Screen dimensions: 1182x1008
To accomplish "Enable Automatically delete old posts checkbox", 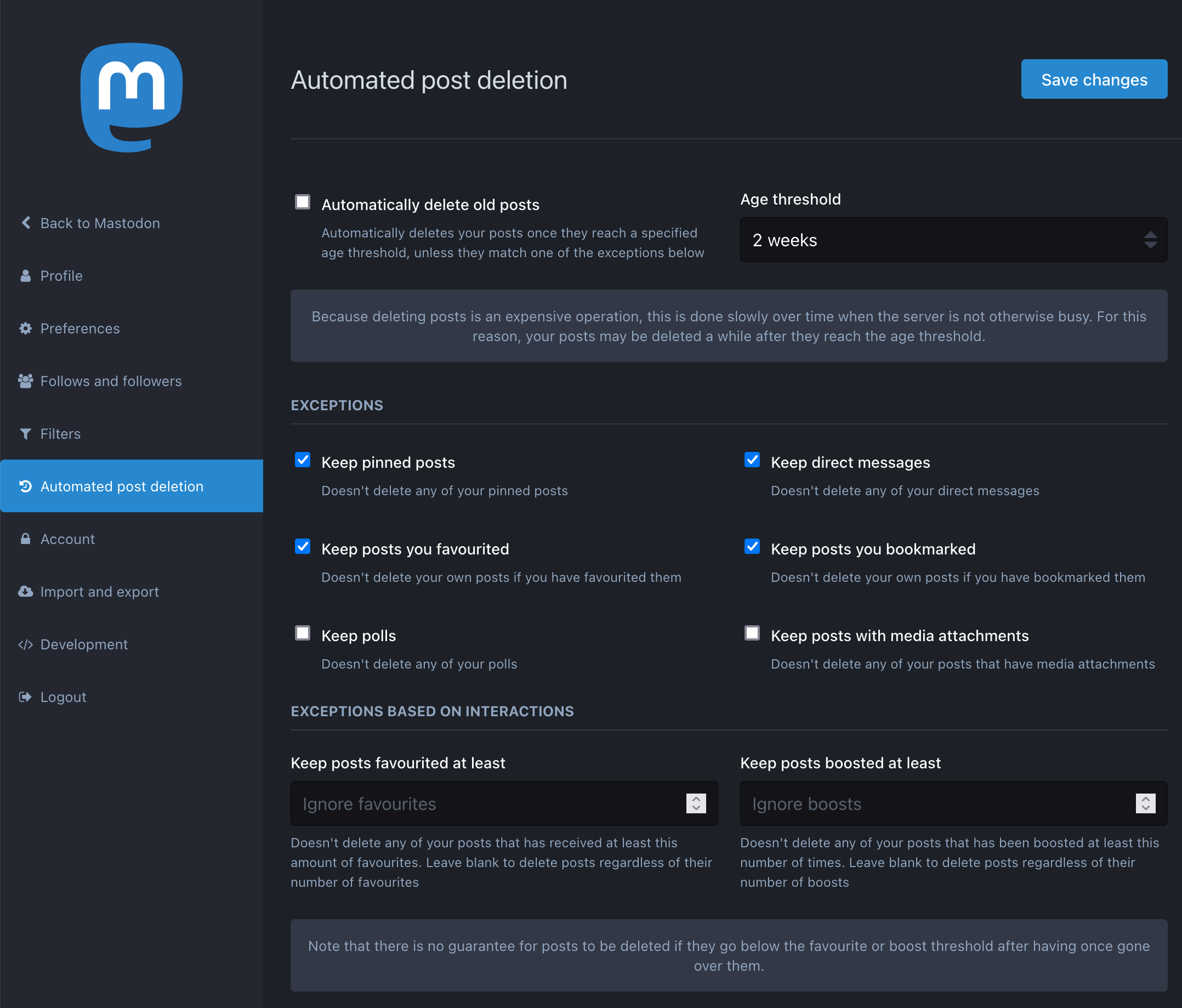I will [302, 202].
